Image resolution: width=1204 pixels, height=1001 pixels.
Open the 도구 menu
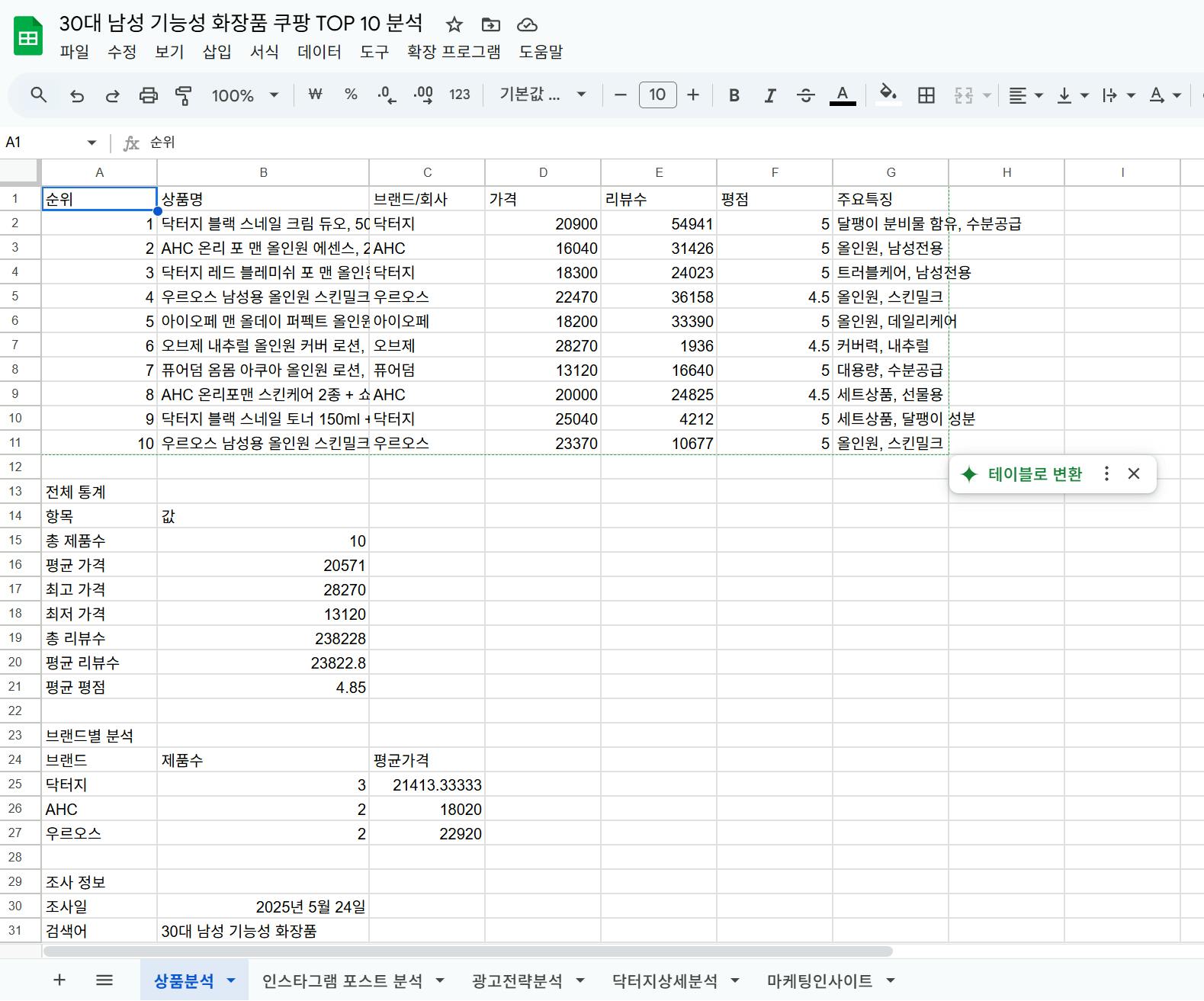[374, 52]
